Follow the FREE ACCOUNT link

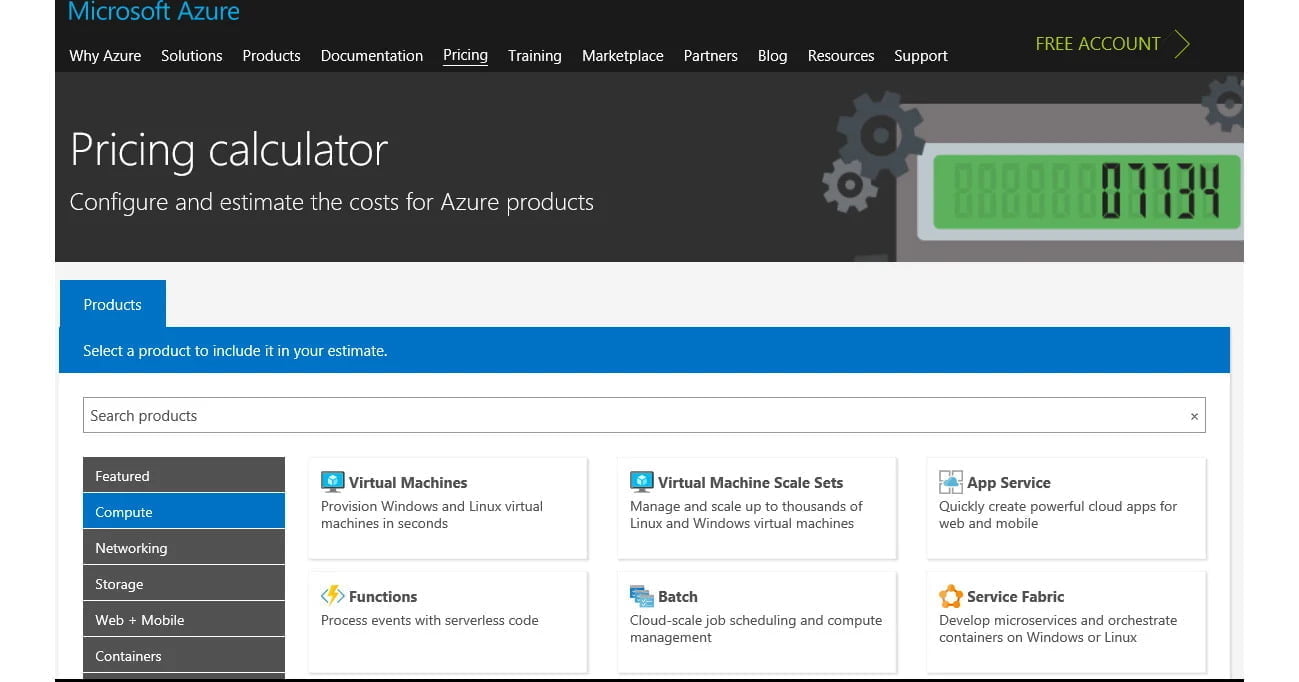click(x=1097, y=44)
